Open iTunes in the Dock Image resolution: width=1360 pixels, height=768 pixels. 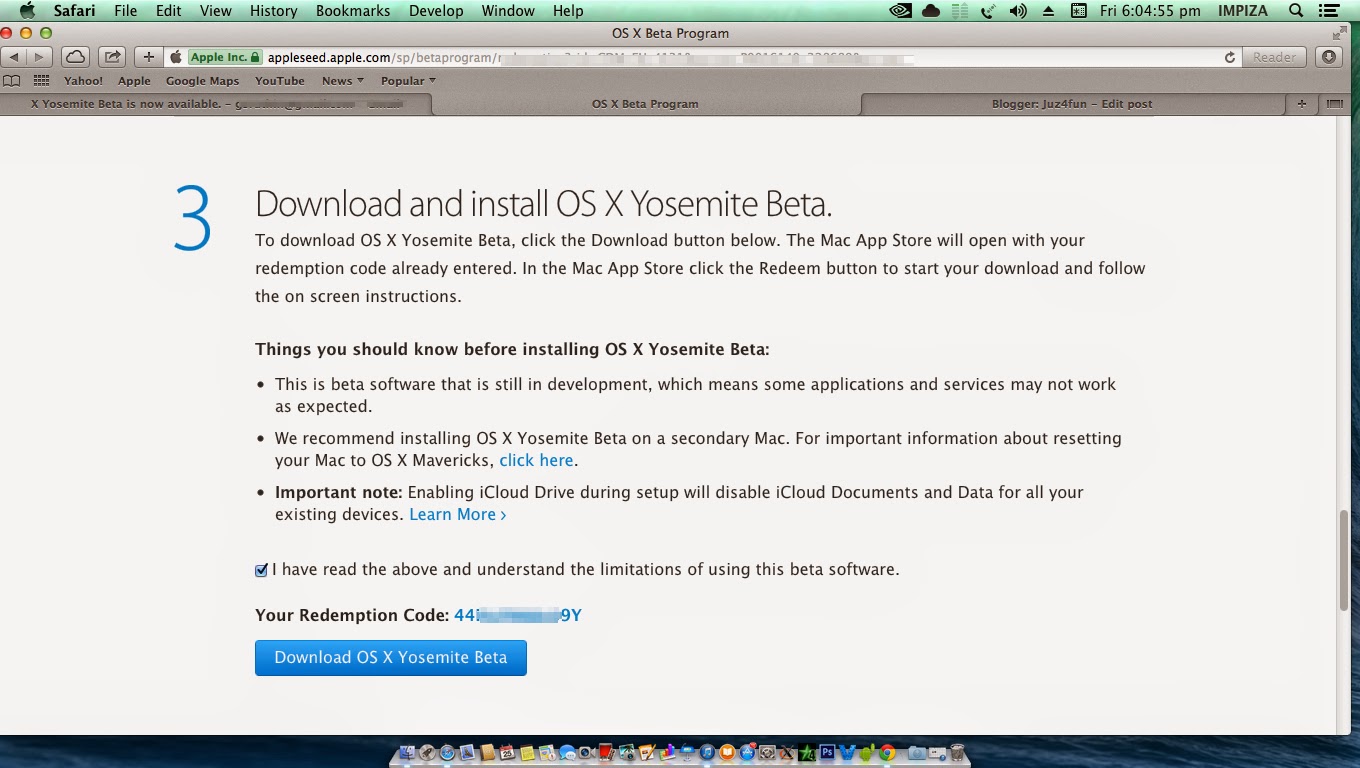[707, 753]
